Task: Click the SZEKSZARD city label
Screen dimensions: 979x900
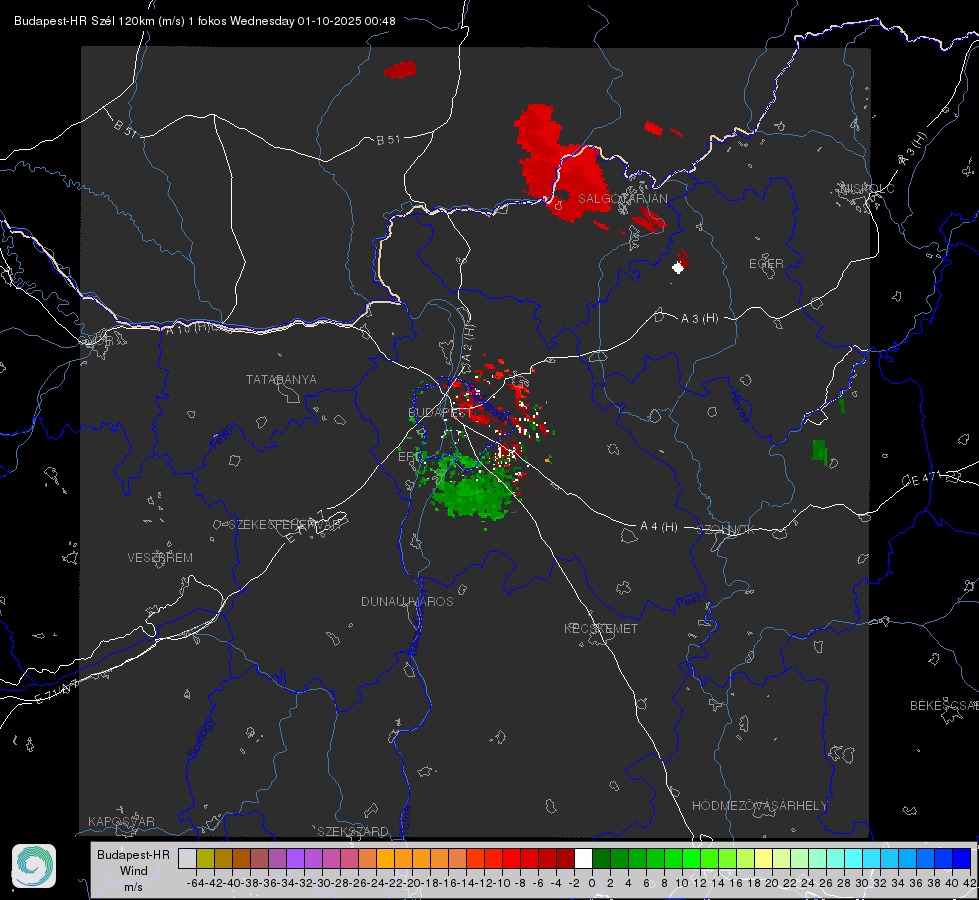Action: pyautogui.click(x=353, y=831)
